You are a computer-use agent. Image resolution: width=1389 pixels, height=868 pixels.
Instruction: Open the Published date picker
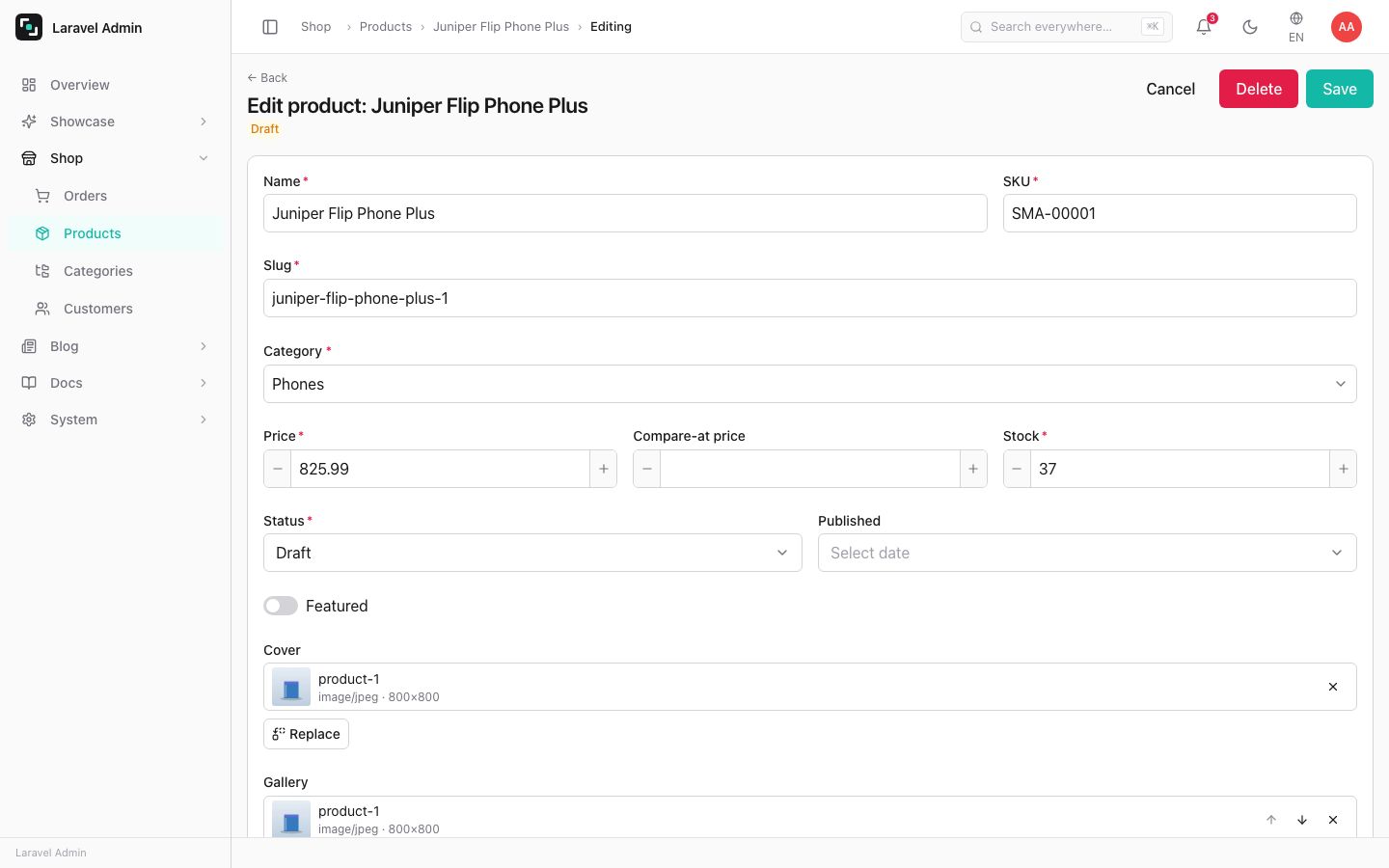click(1087, 553)
